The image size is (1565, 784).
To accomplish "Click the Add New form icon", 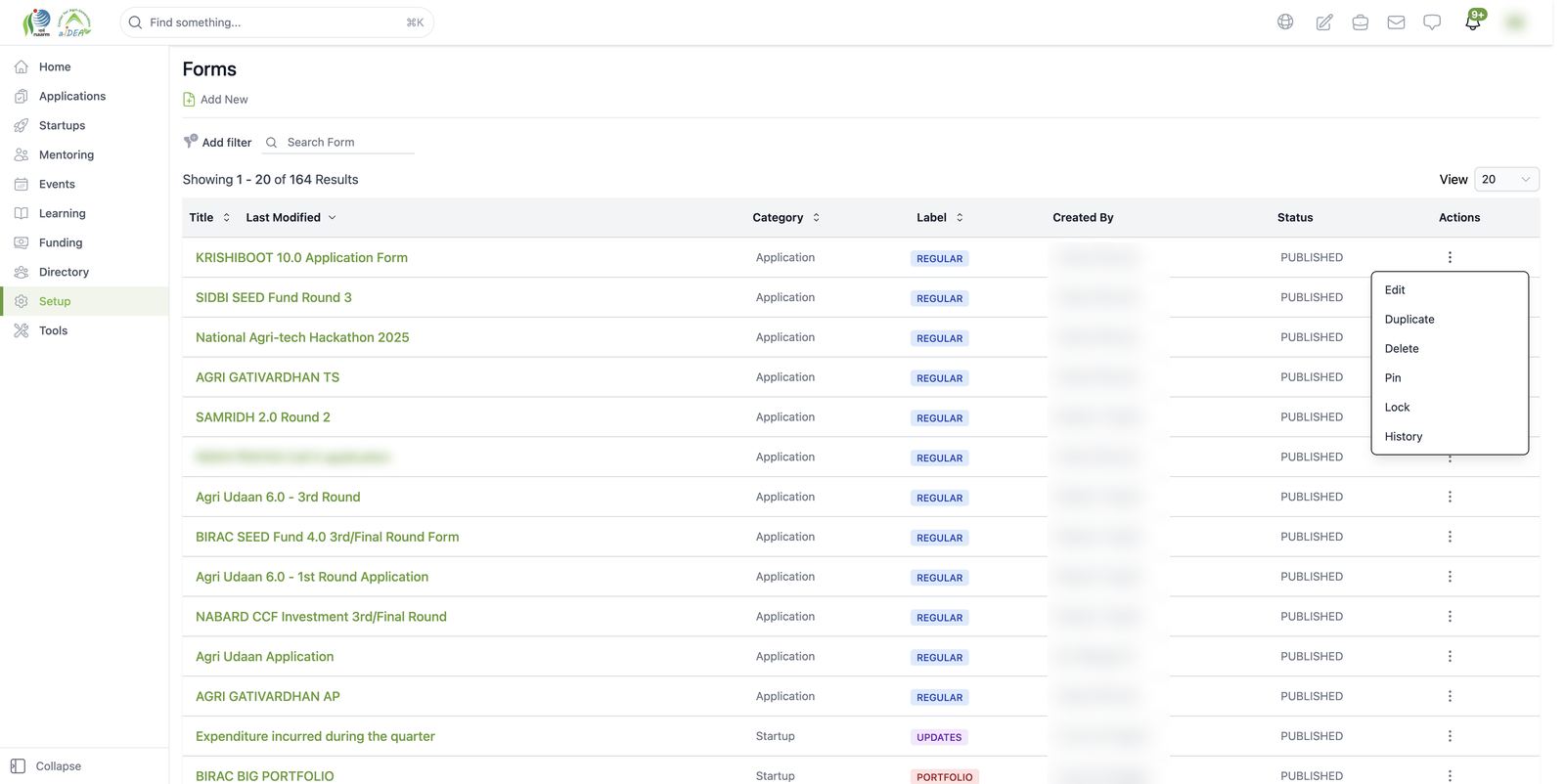I will pos(189,99).
